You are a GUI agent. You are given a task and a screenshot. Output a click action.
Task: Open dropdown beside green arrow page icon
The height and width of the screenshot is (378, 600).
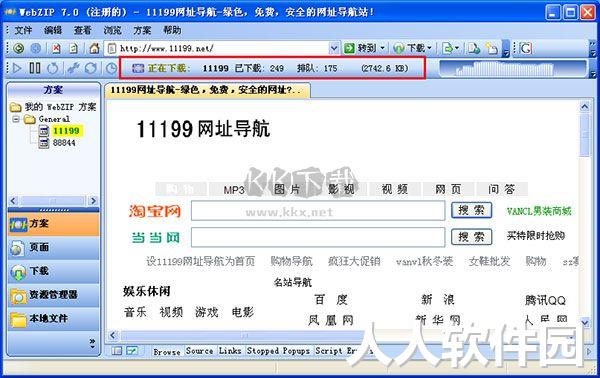coord(457,48)
